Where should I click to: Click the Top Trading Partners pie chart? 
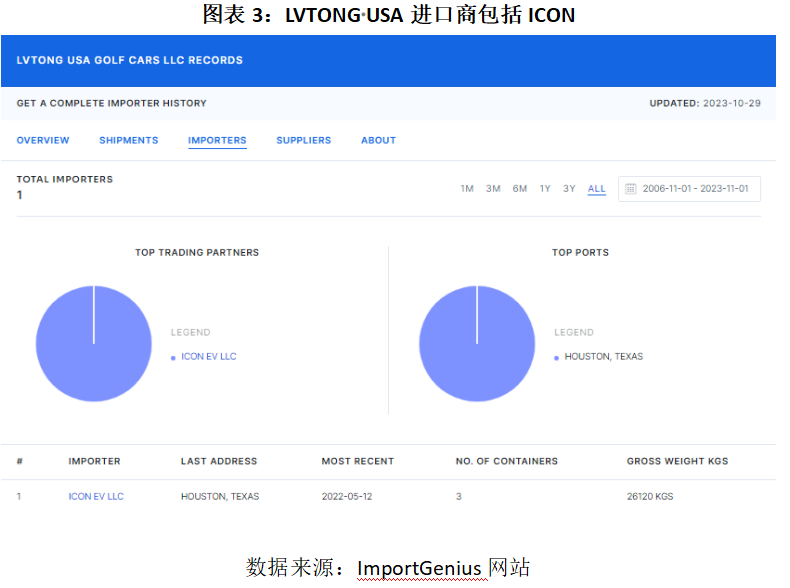(94, 344)
